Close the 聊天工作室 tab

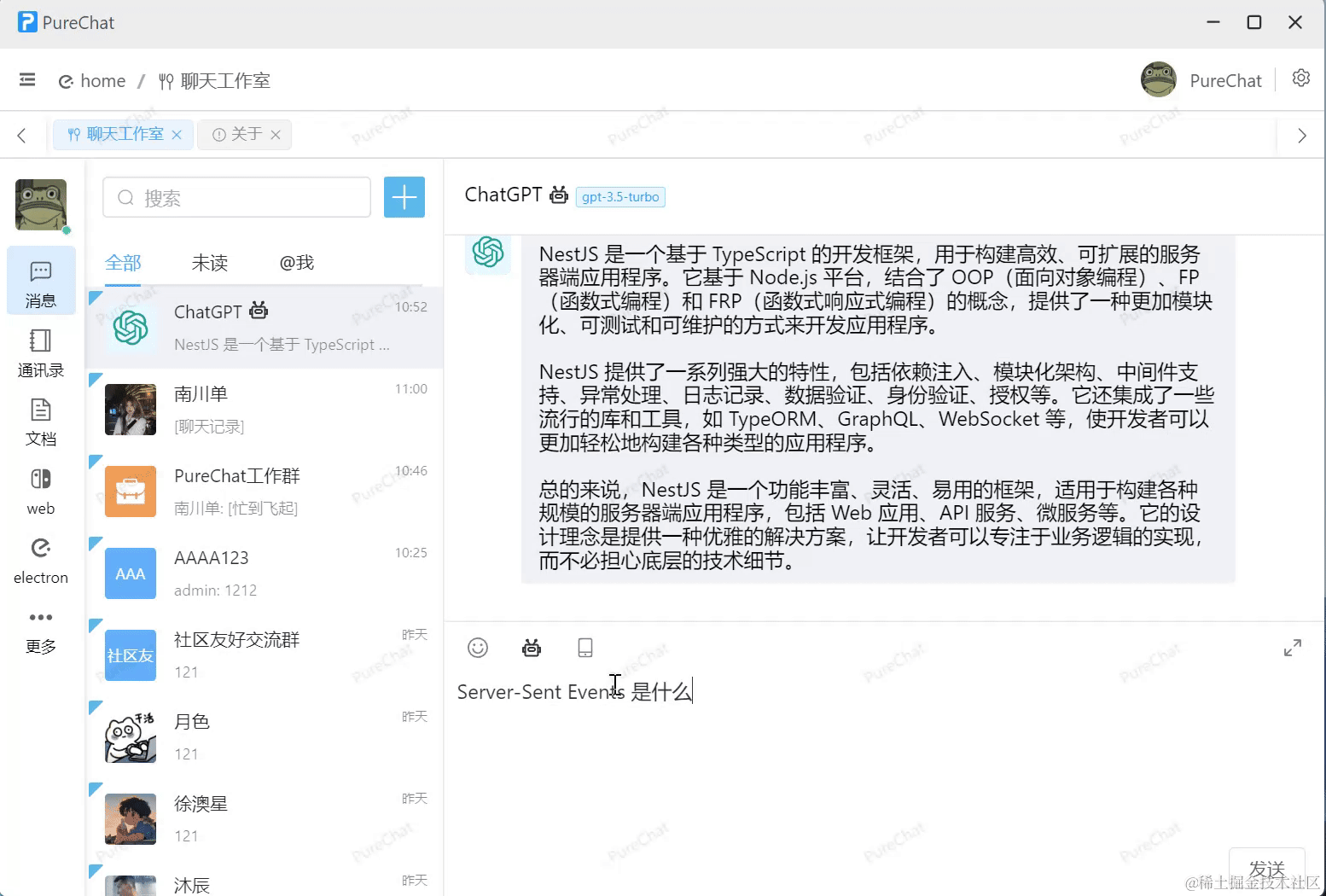177,135
